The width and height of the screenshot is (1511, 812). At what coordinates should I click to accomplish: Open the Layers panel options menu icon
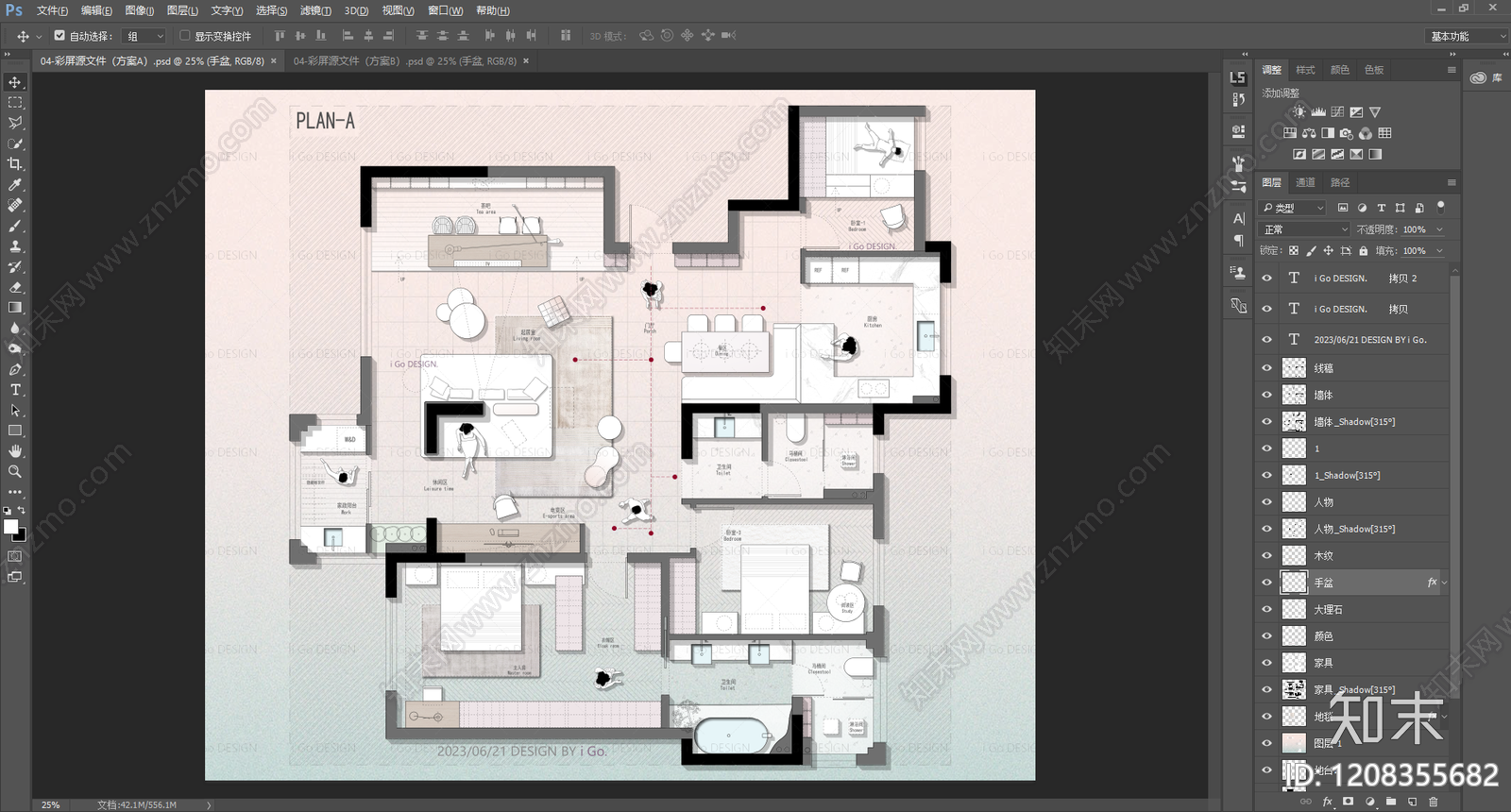(1452, 182)
